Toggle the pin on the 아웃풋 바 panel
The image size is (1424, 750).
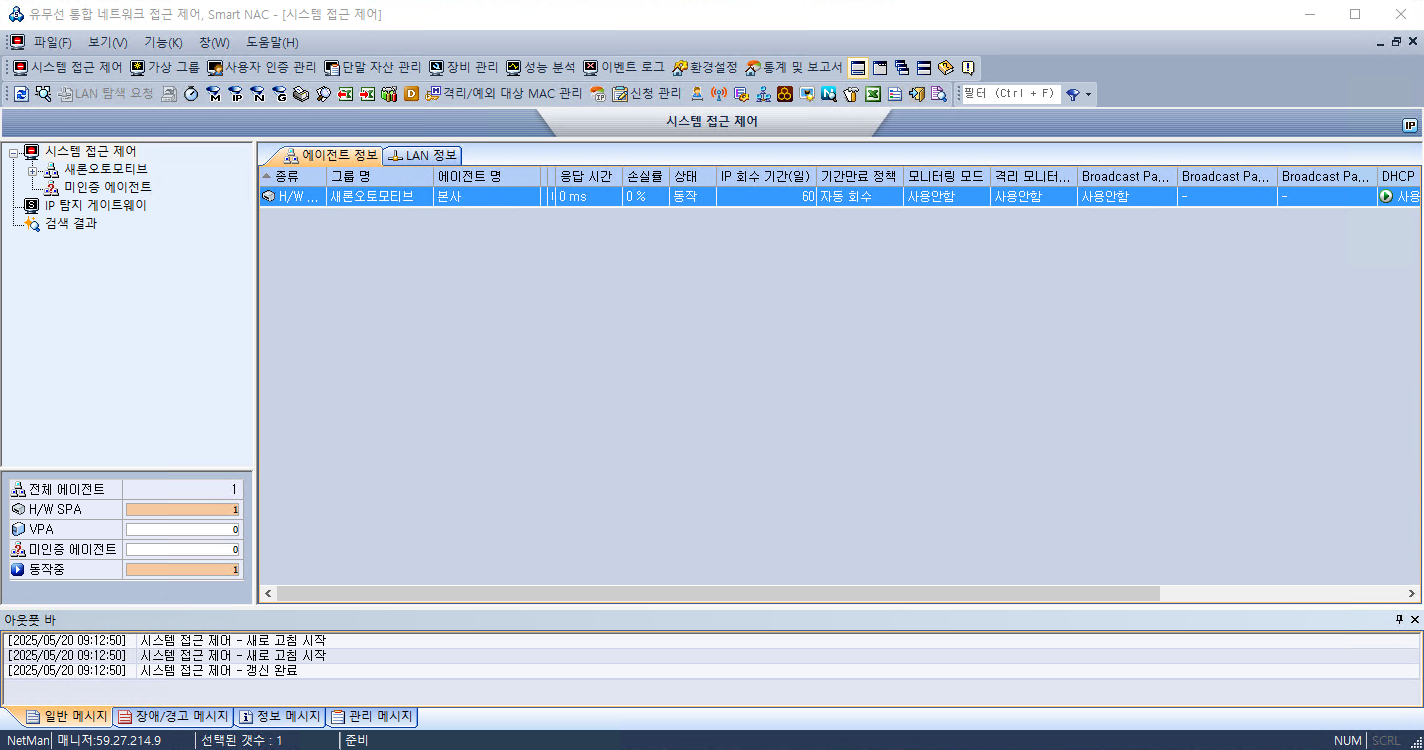(x=1399, y=620)
